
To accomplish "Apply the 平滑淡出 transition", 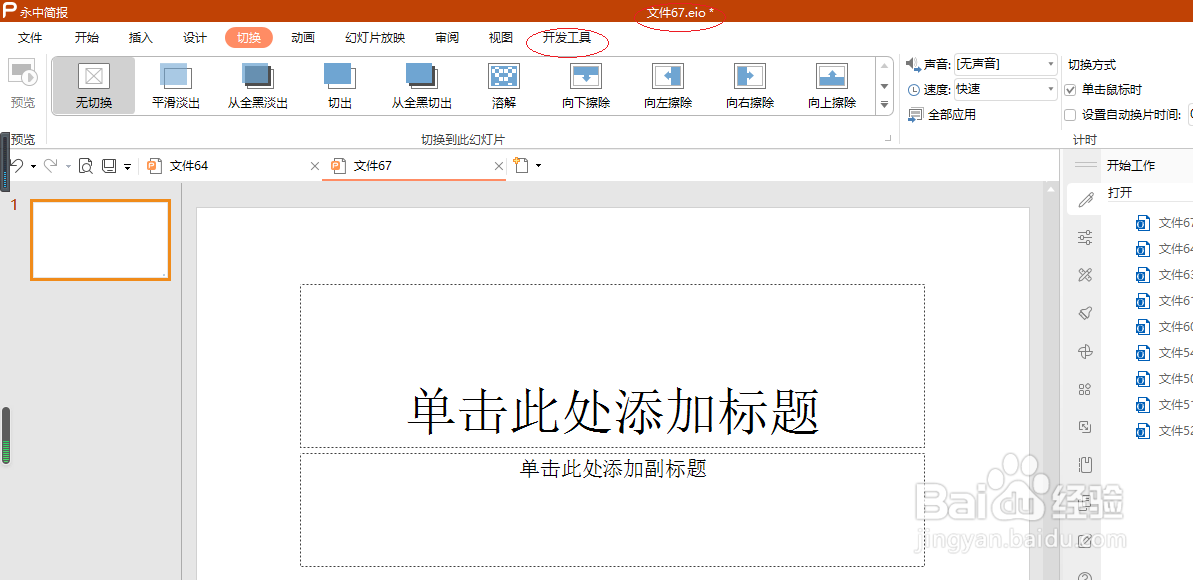I will click(x=176, y=86).
